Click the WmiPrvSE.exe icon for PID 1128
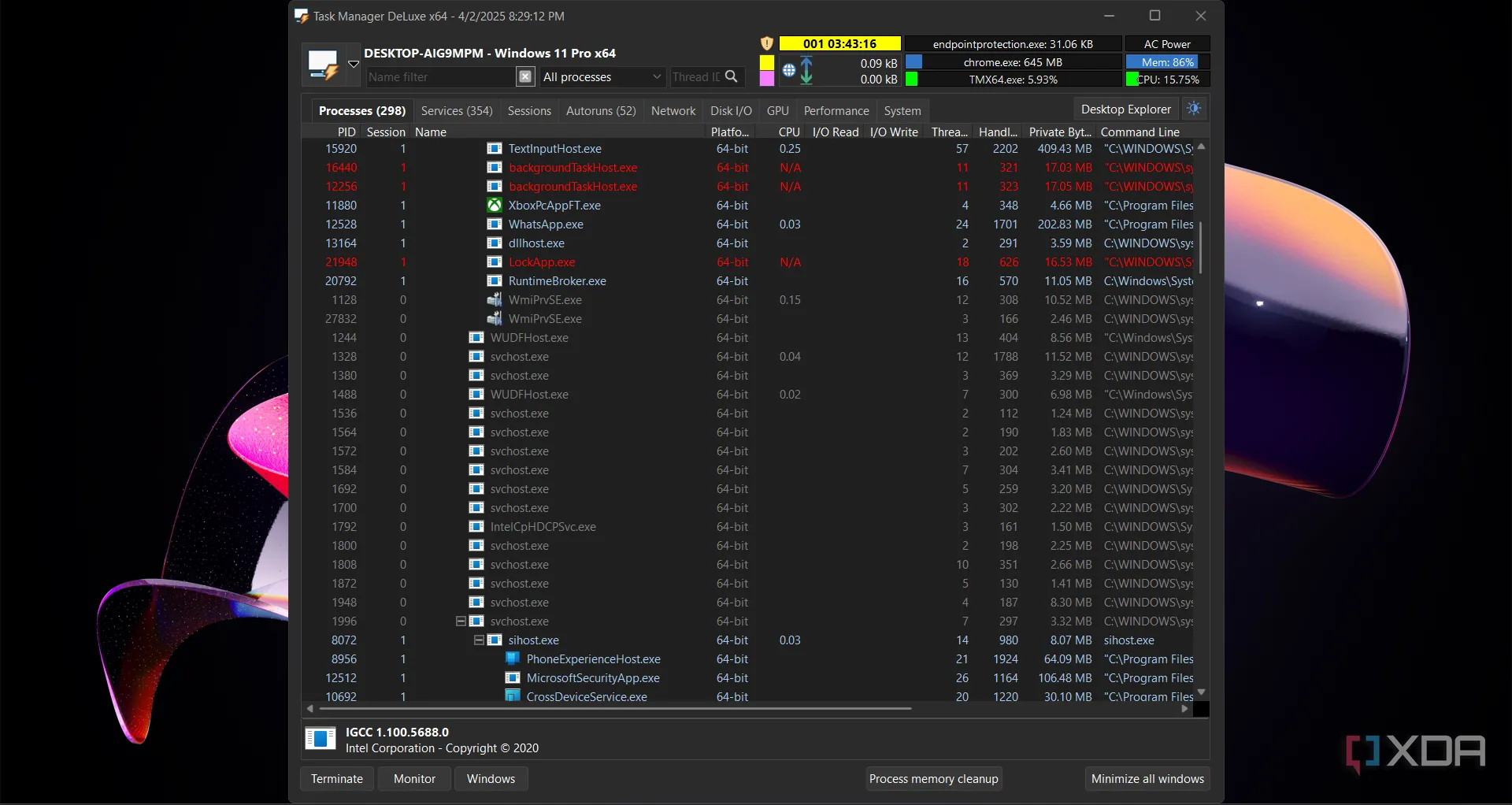The height and width of the screenshot is (805, 1512). 495,300
